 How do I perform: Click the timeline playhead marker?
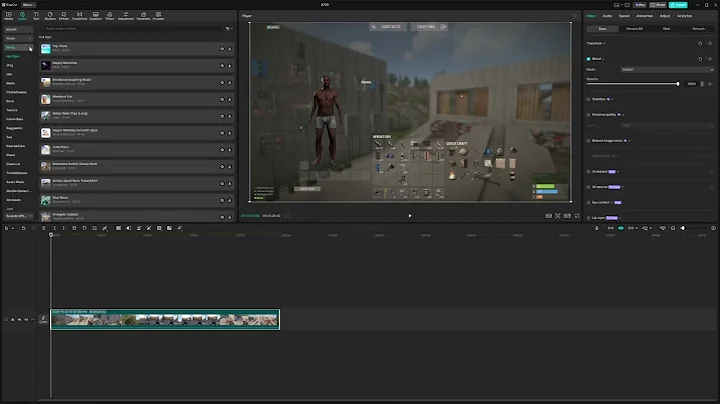click(51, 235)
